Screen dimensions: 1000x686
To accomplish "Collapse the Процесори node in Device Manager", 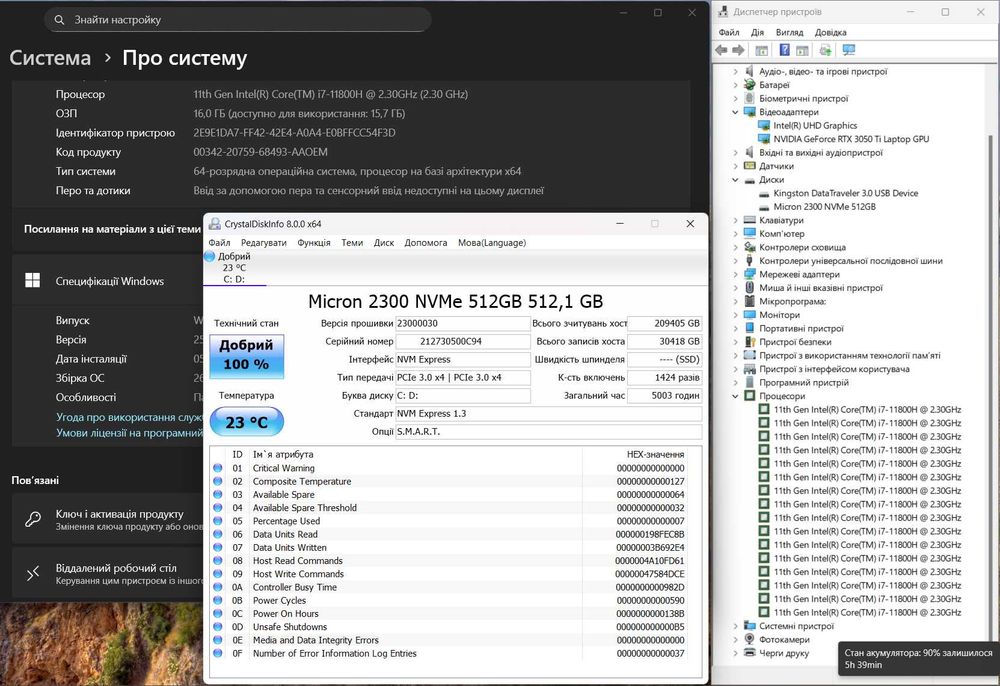I will click(735, 396).
